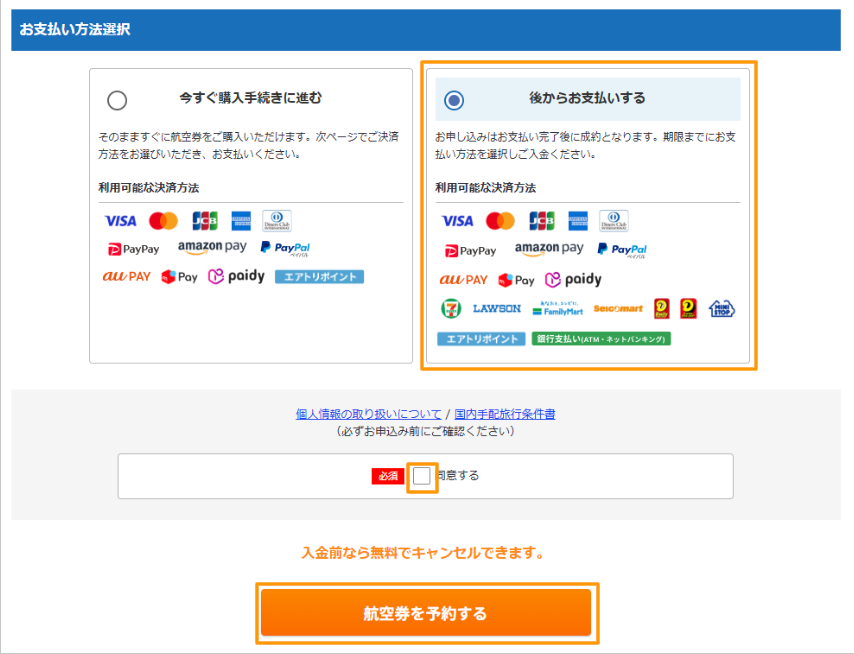Click the お支払い方法選択 section header
854x654 pixels.
(x=74, y=30)
